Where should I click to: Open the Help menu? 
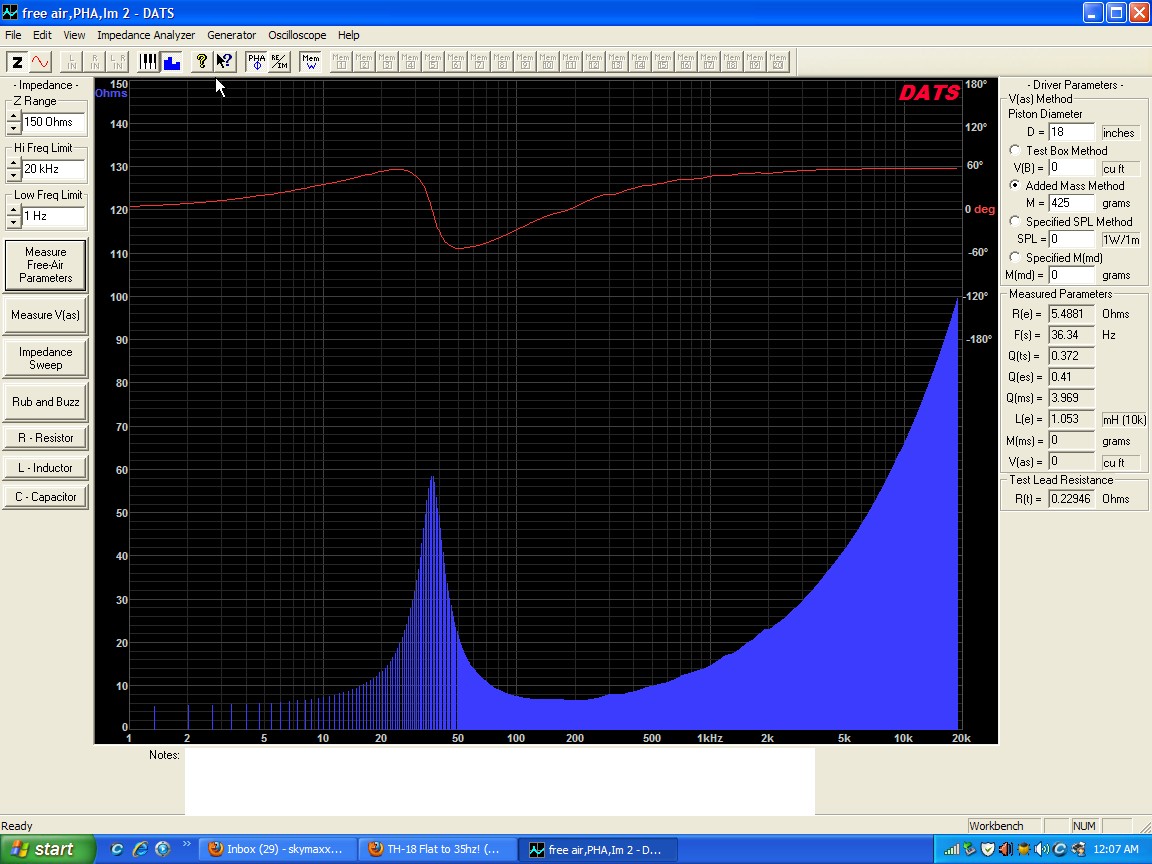348,35
